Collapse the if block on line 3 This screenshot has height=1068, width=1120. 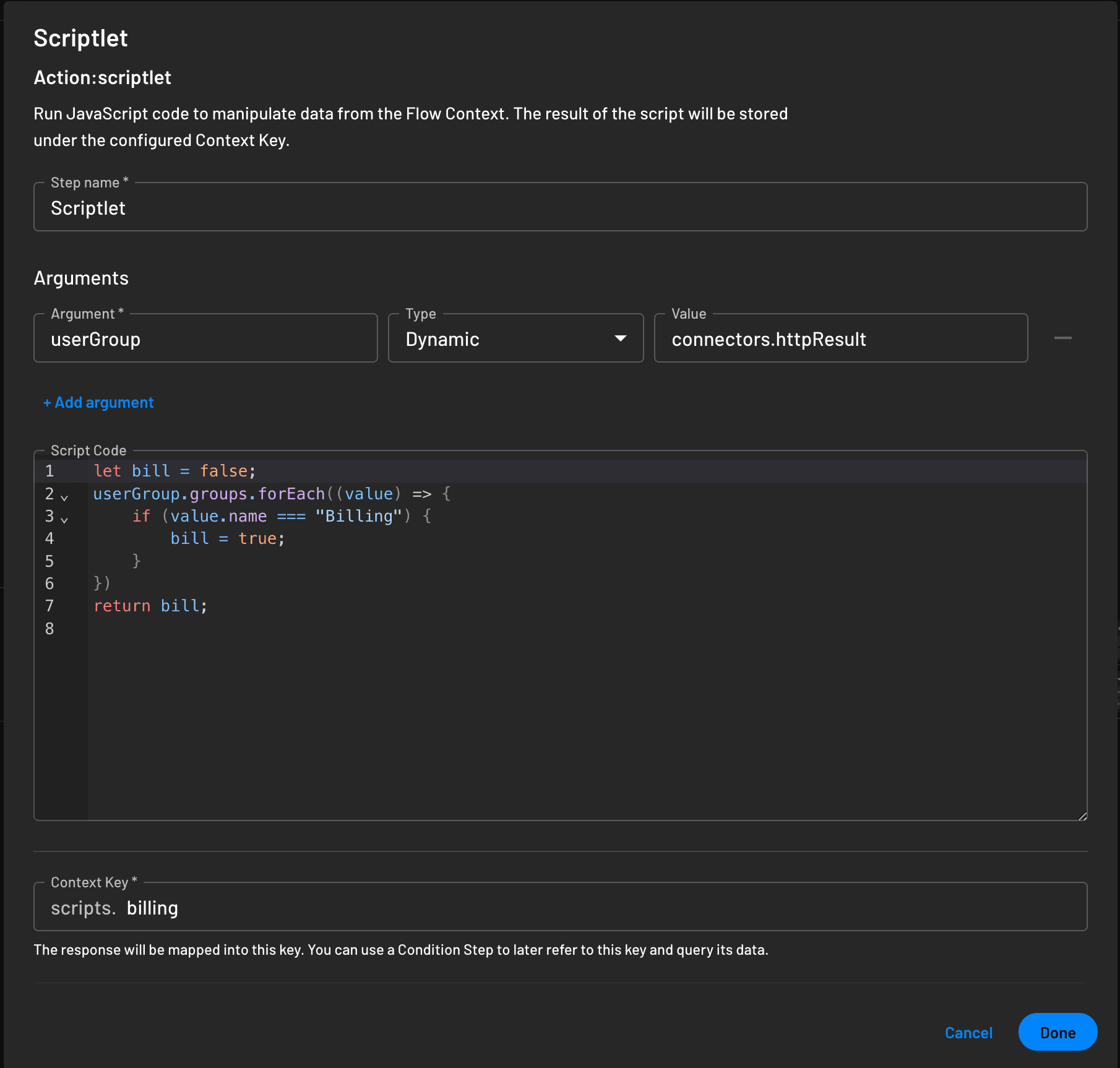(64, 519)
